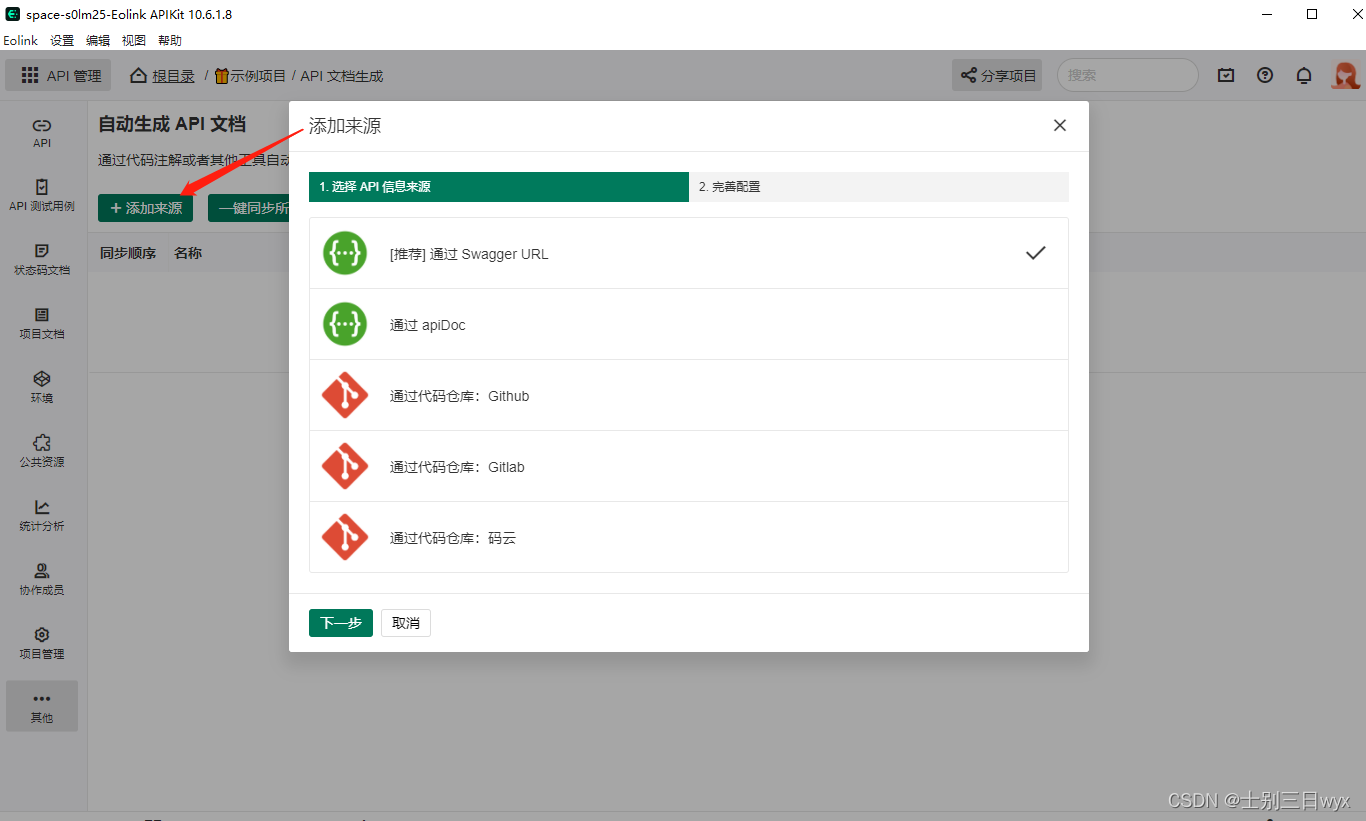Viewport: 1366px width, 821px height.
Task: Click the Github git icon
Action: [345, 396]
